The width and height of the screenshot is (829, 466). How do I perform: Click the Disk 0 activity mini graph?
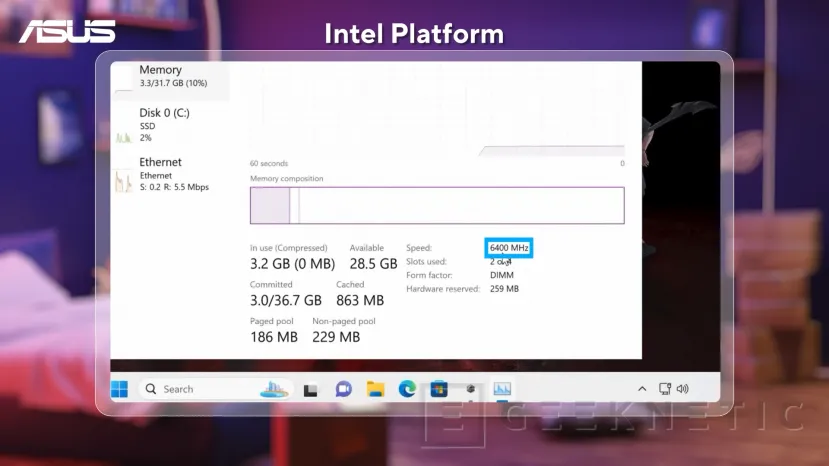coord(124,137)
